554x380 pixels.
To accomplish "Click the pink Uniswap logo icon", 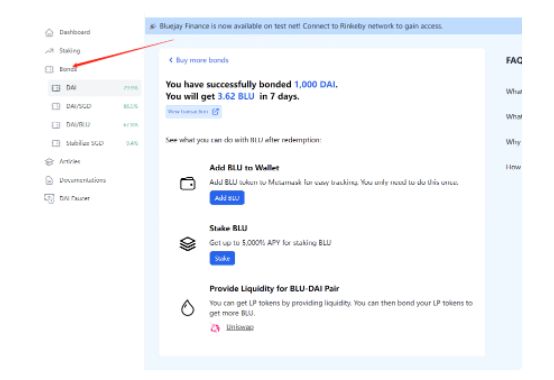I will click(x=215, y=328).
